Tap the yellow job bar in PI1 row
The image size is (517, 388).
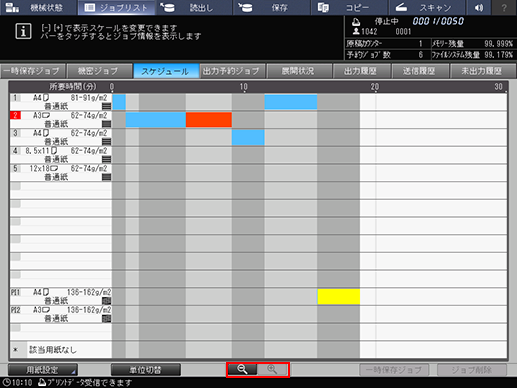[339, 297]
